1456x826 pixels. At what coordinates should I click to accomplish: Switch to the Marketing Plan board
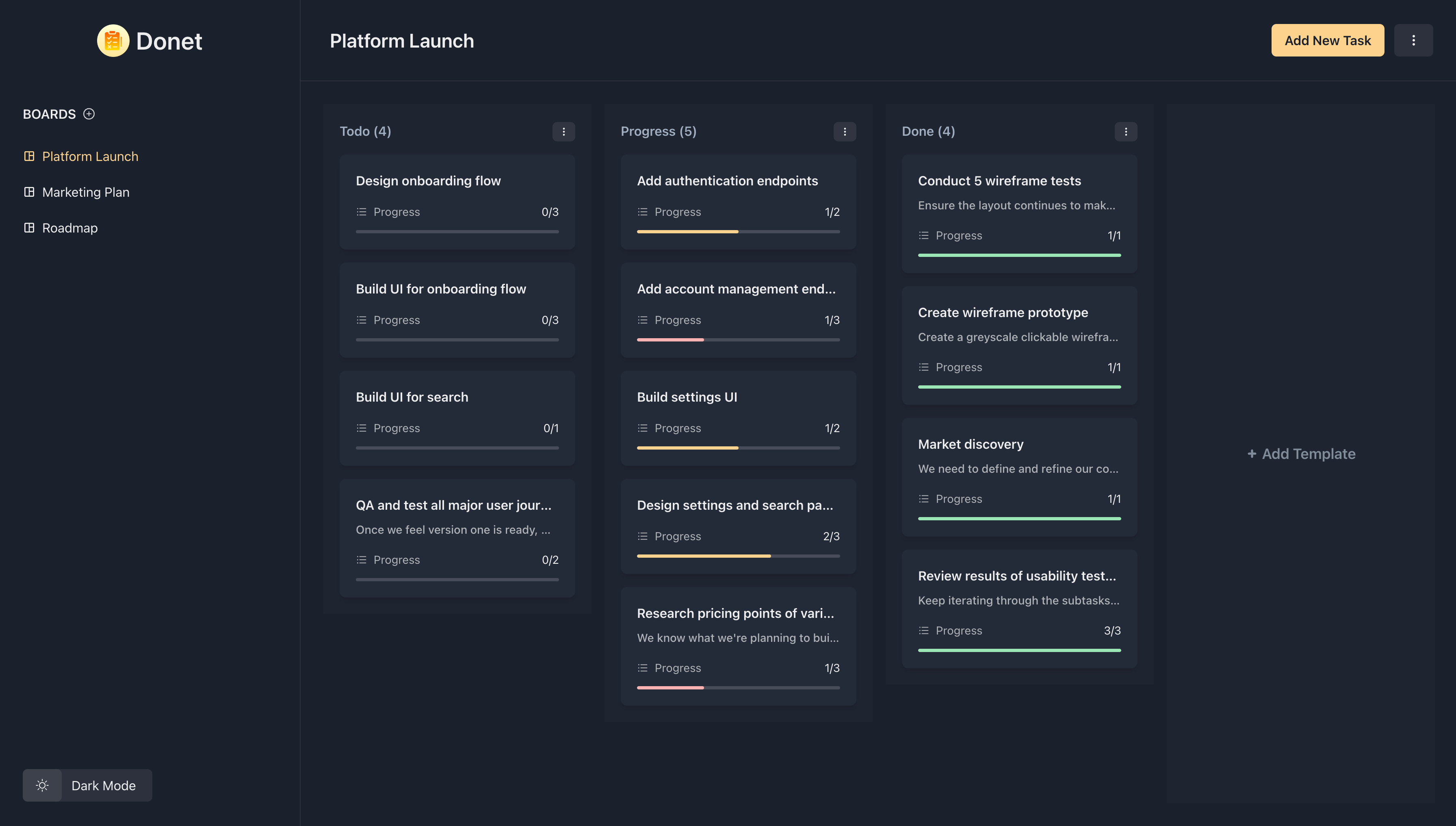(x=86, y=192)
